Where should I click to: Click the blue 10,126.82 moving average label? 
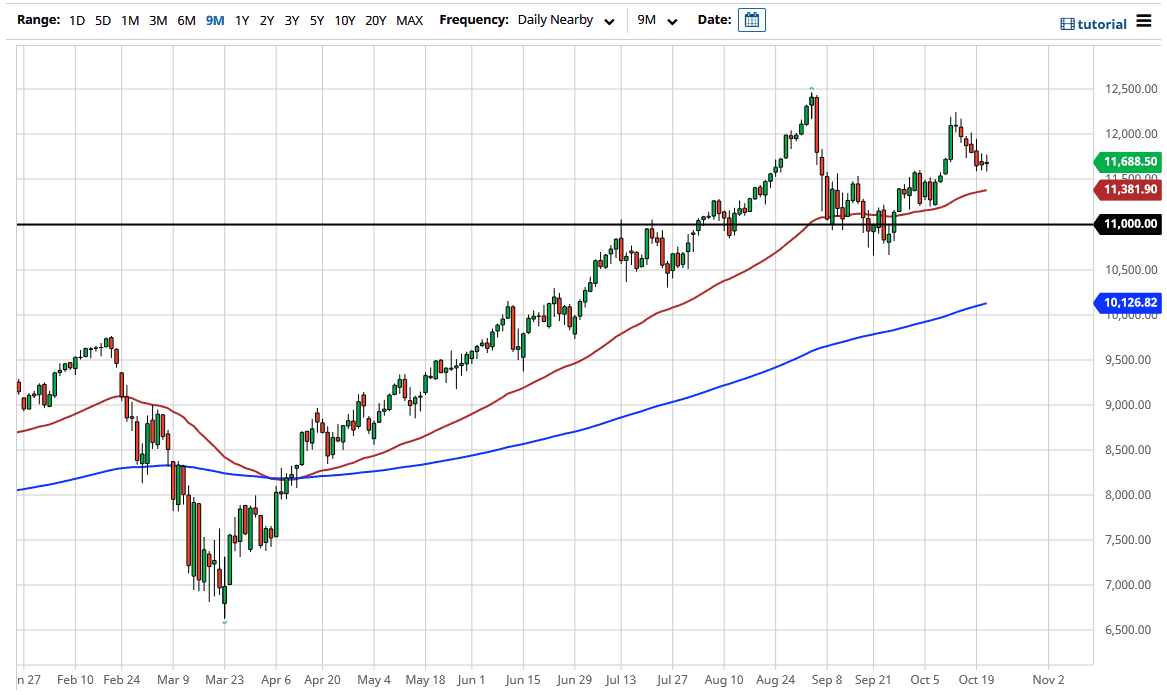1131,302
